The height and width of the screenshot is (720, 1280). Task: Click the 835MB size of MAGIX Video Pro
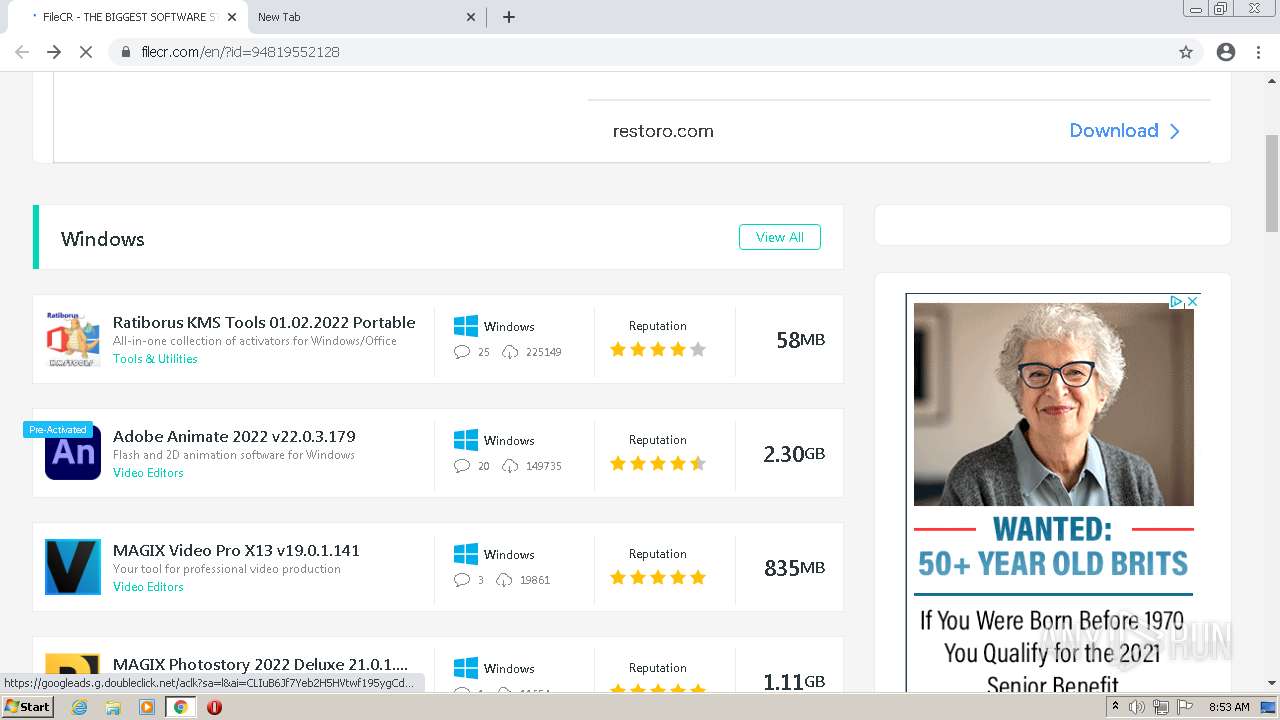[x=794, y=568]
